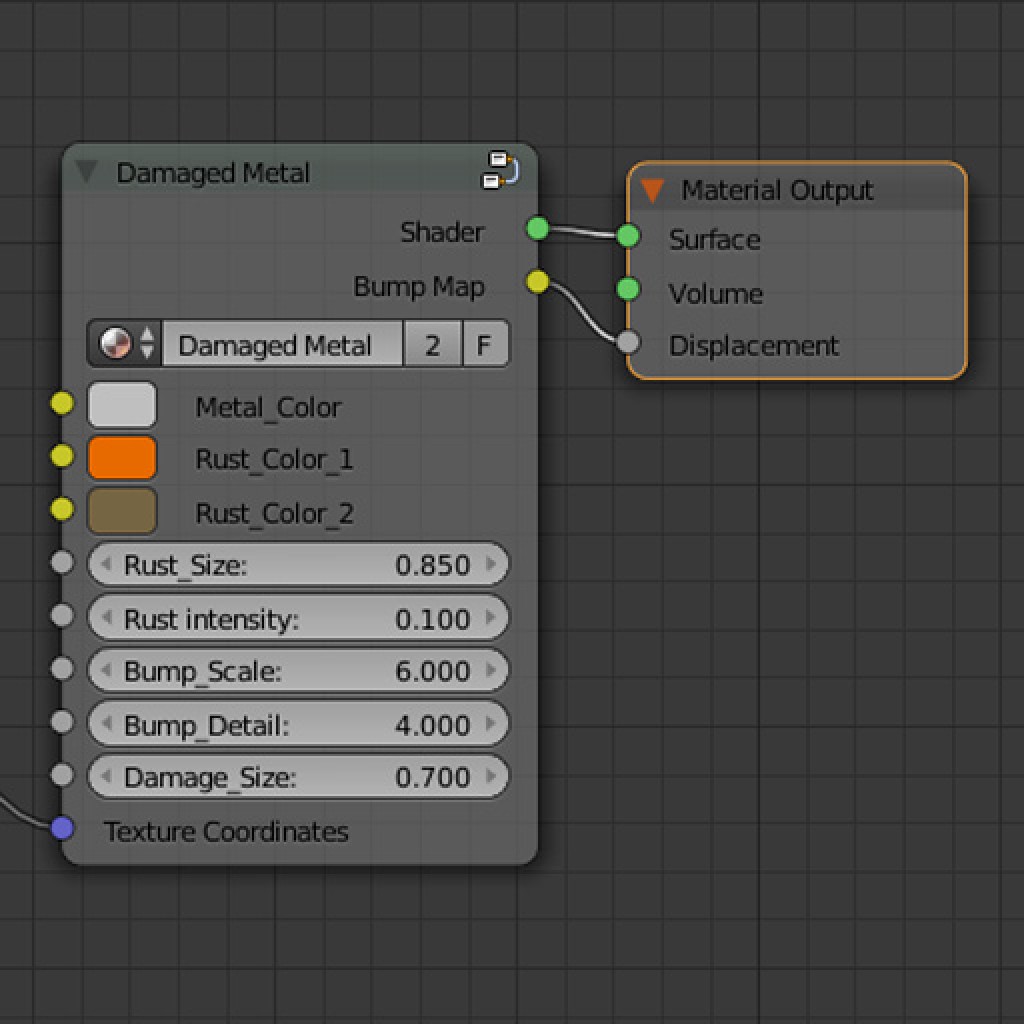The width and height of the screenshot is (1024, 1024).
Task: Click the Damaged Metal name field
Action: (x=280, y=344)
